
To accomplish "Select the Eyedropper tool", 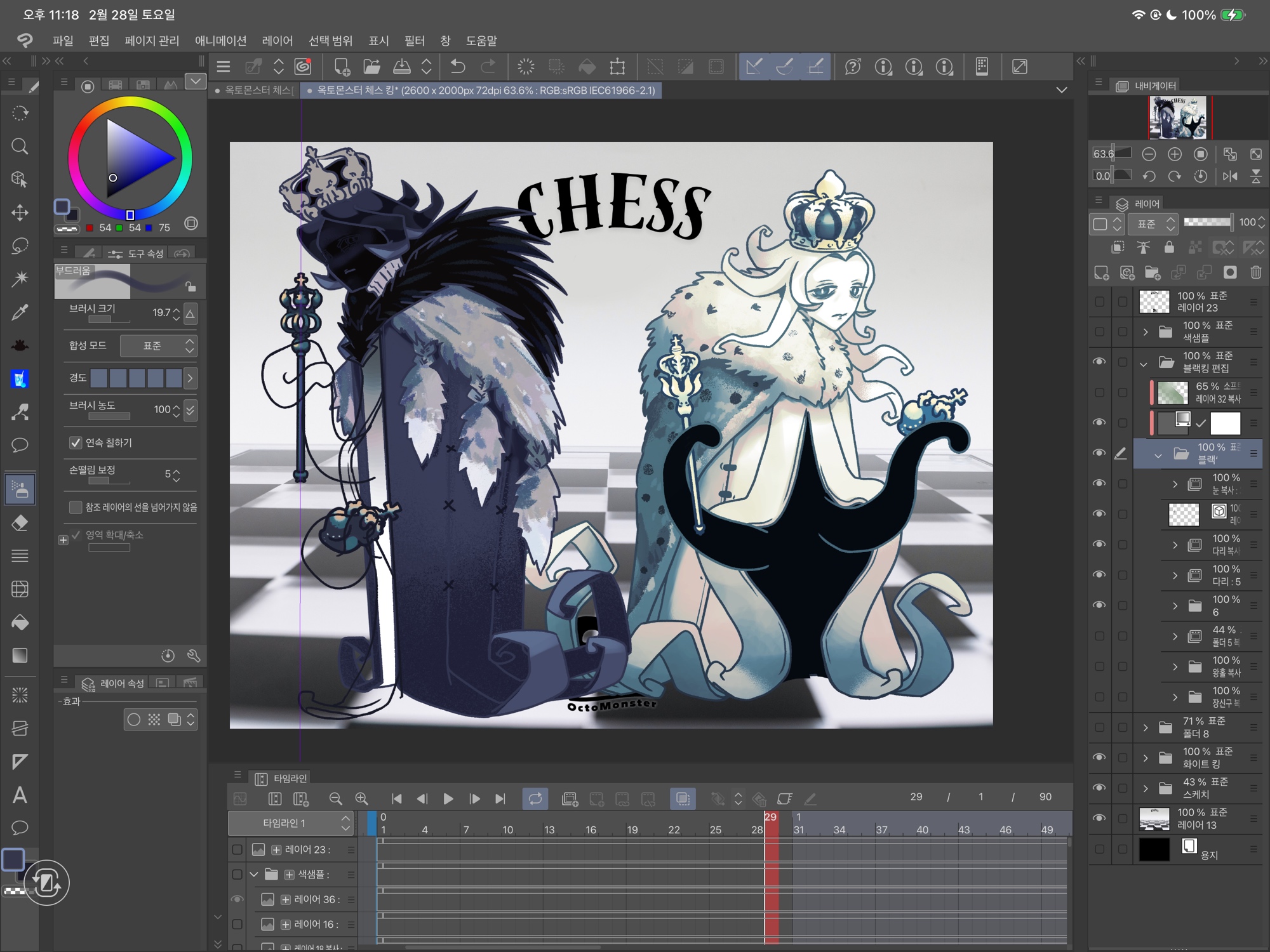I will [20, 312].
